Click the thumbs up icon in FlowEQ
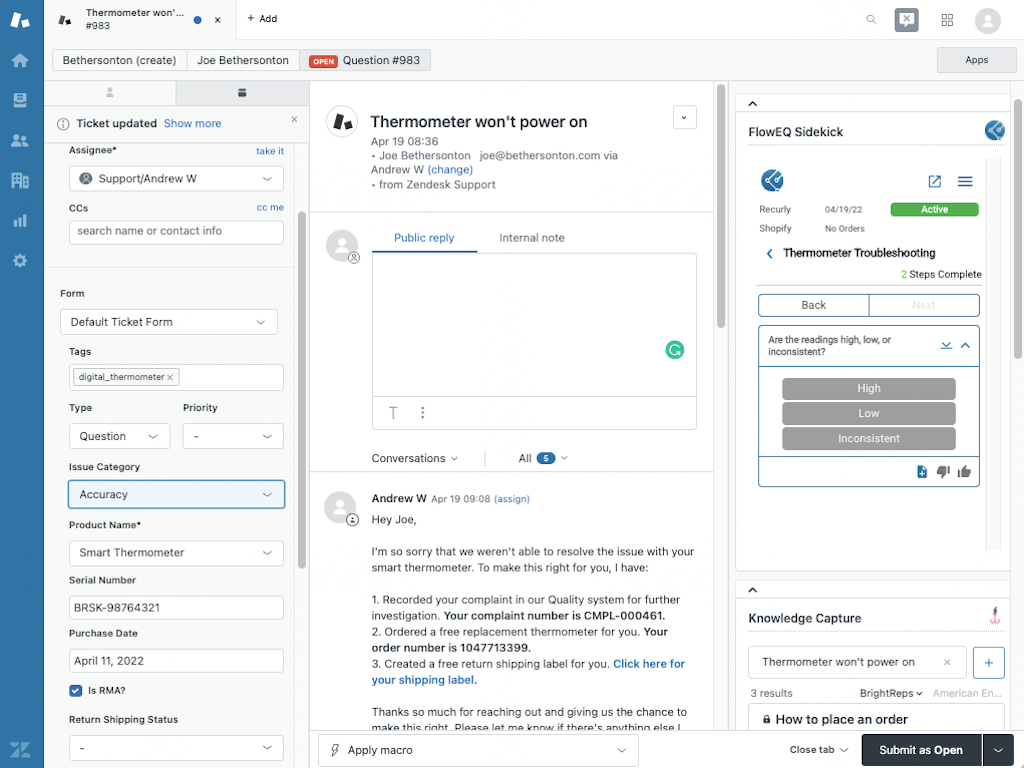 pyautogui.click(x=964, y=472)
